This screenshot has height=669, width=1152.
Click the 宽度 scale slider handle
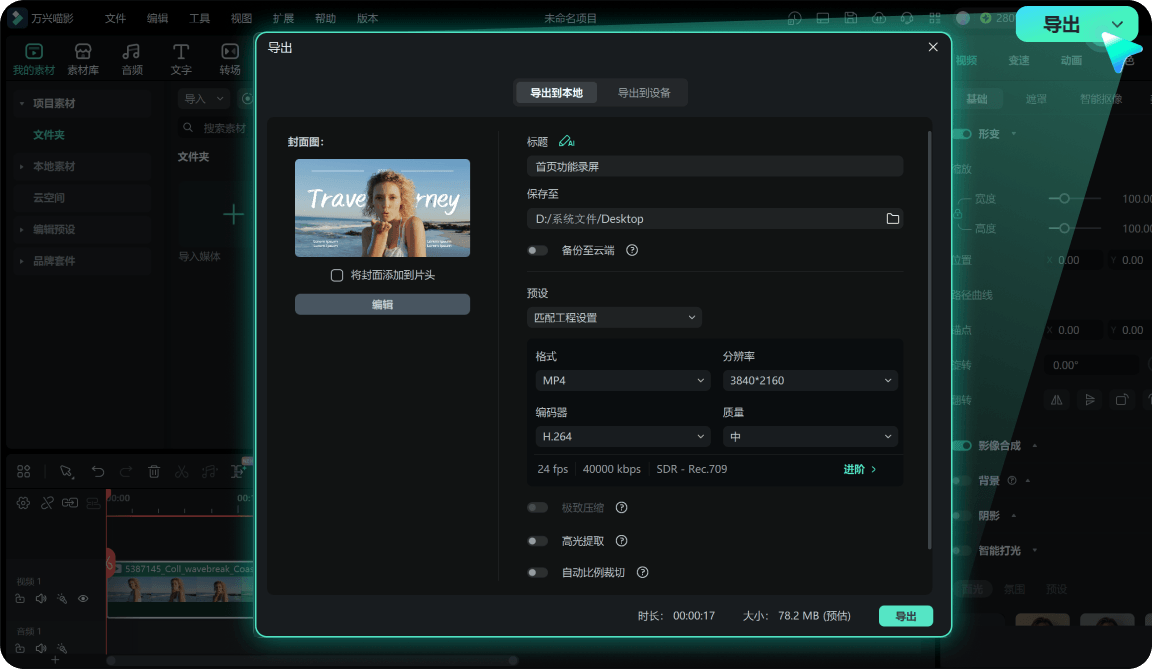click(1064, 198)
